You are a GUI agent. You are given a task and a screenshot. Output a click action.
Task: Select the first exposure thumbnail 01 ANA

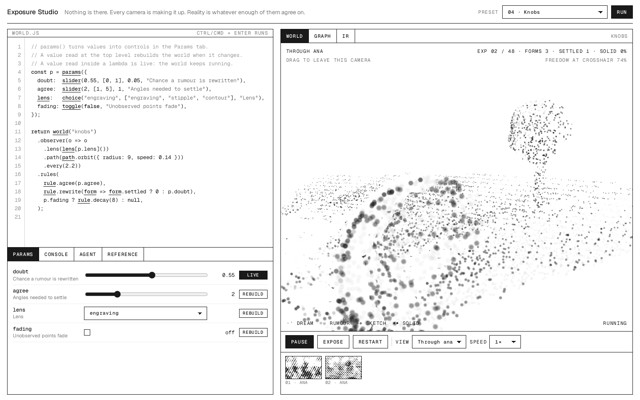303,367
